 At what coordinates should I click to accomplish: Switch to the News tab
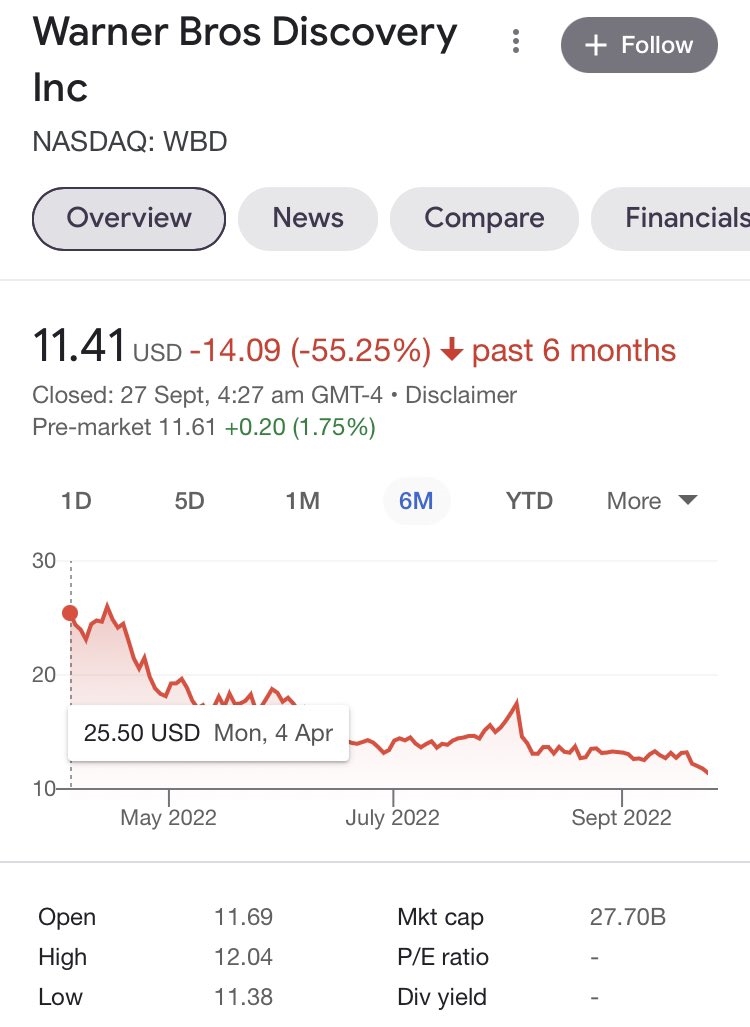click(308, 218)
